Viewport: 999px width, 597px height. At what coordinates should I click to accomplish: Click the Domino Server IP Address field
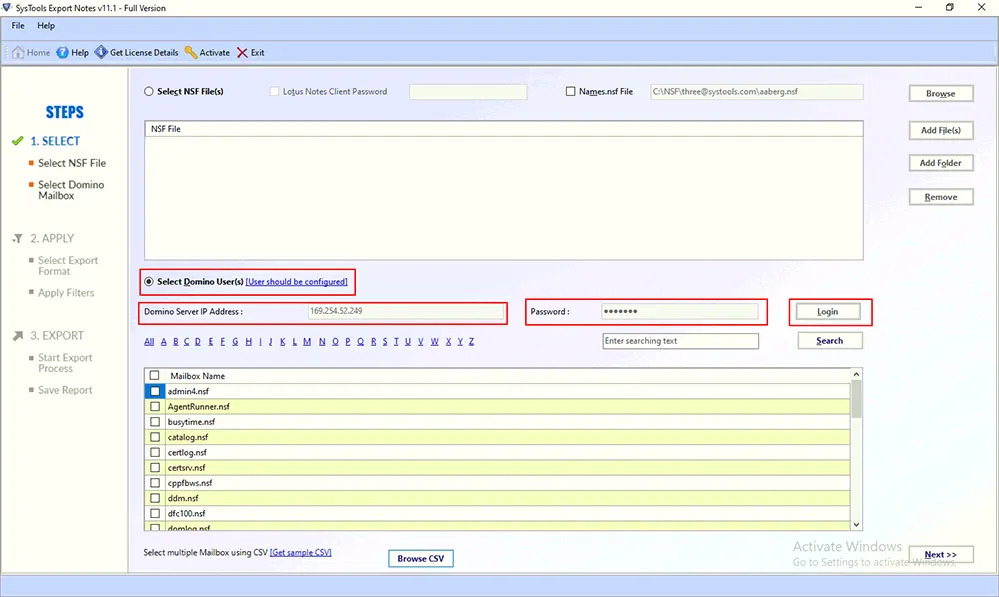tap(406, 311)
